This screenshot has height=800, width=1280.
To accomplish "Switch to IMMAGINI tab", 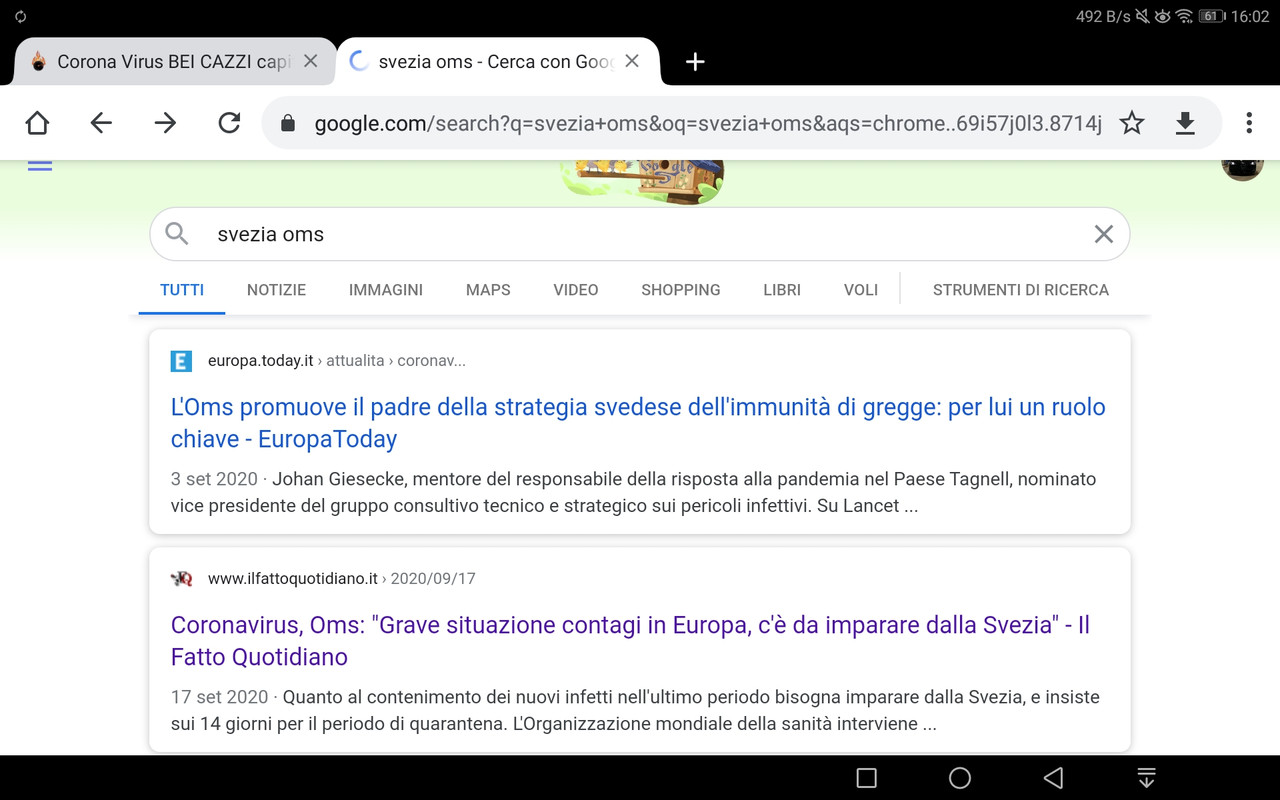I will coord(386,290).
